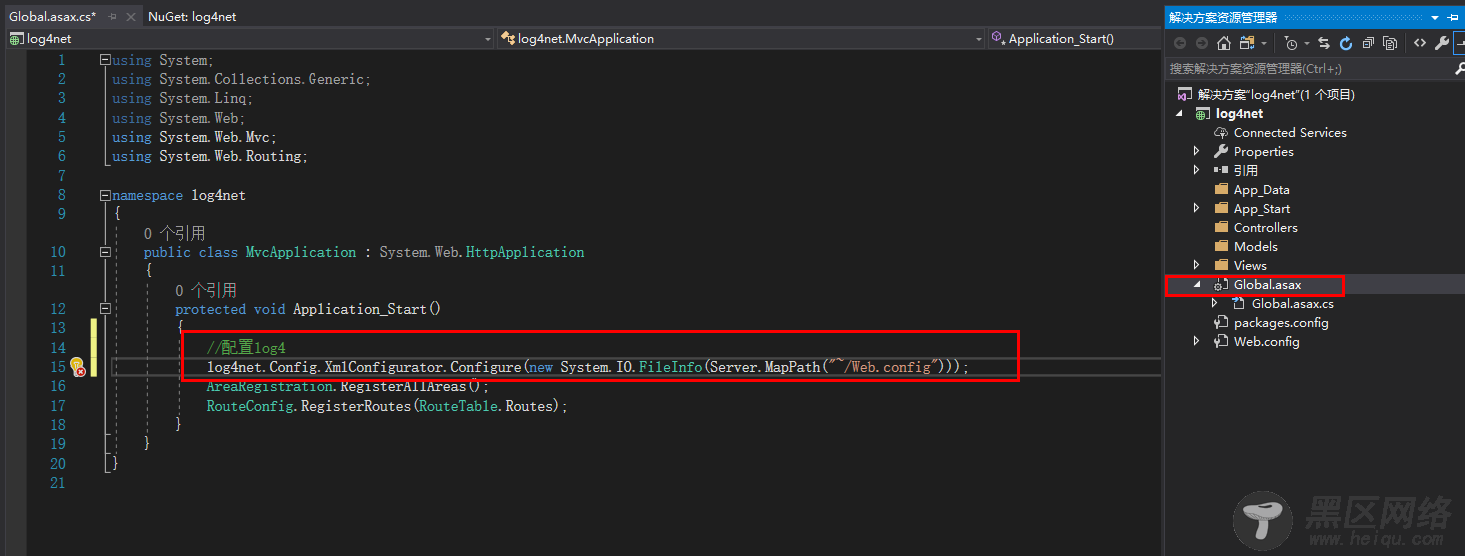Select the Global.asax.cs file

(1292, 303)
